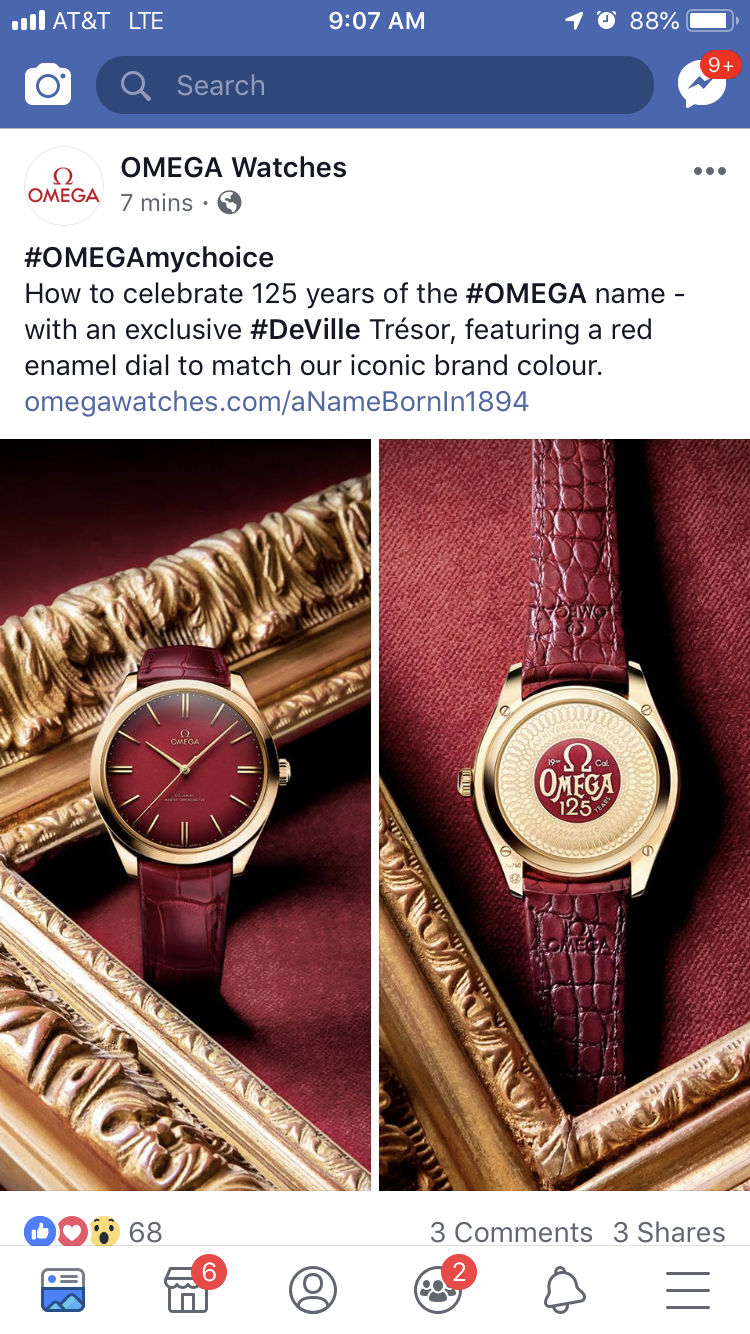Open Groups tab with 2 alerts
This screenshot has height=1334, width=750.
(438, 1290)
